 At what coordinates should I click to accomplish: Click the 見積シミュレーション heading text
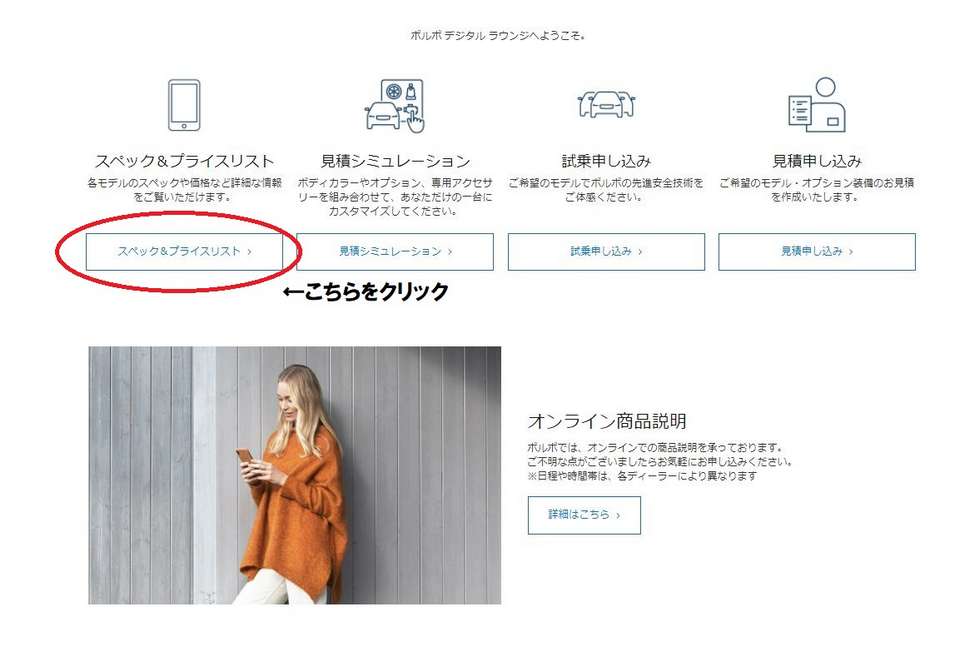(x=395, y=161)
